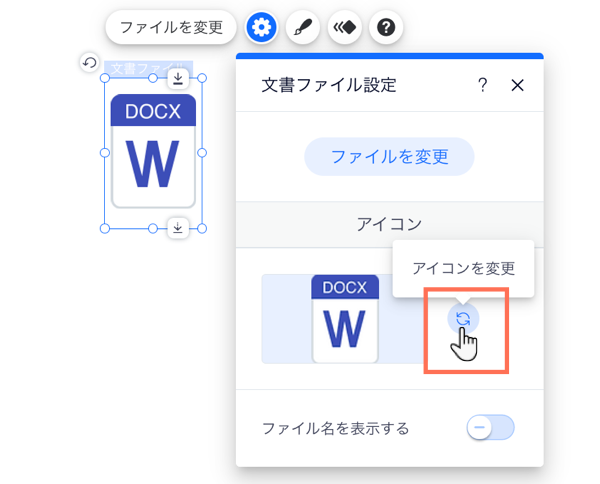The image size is (600, 484).
Task: Click the 文書ファイル設定 panel title
Action: [x=329, y=85]
